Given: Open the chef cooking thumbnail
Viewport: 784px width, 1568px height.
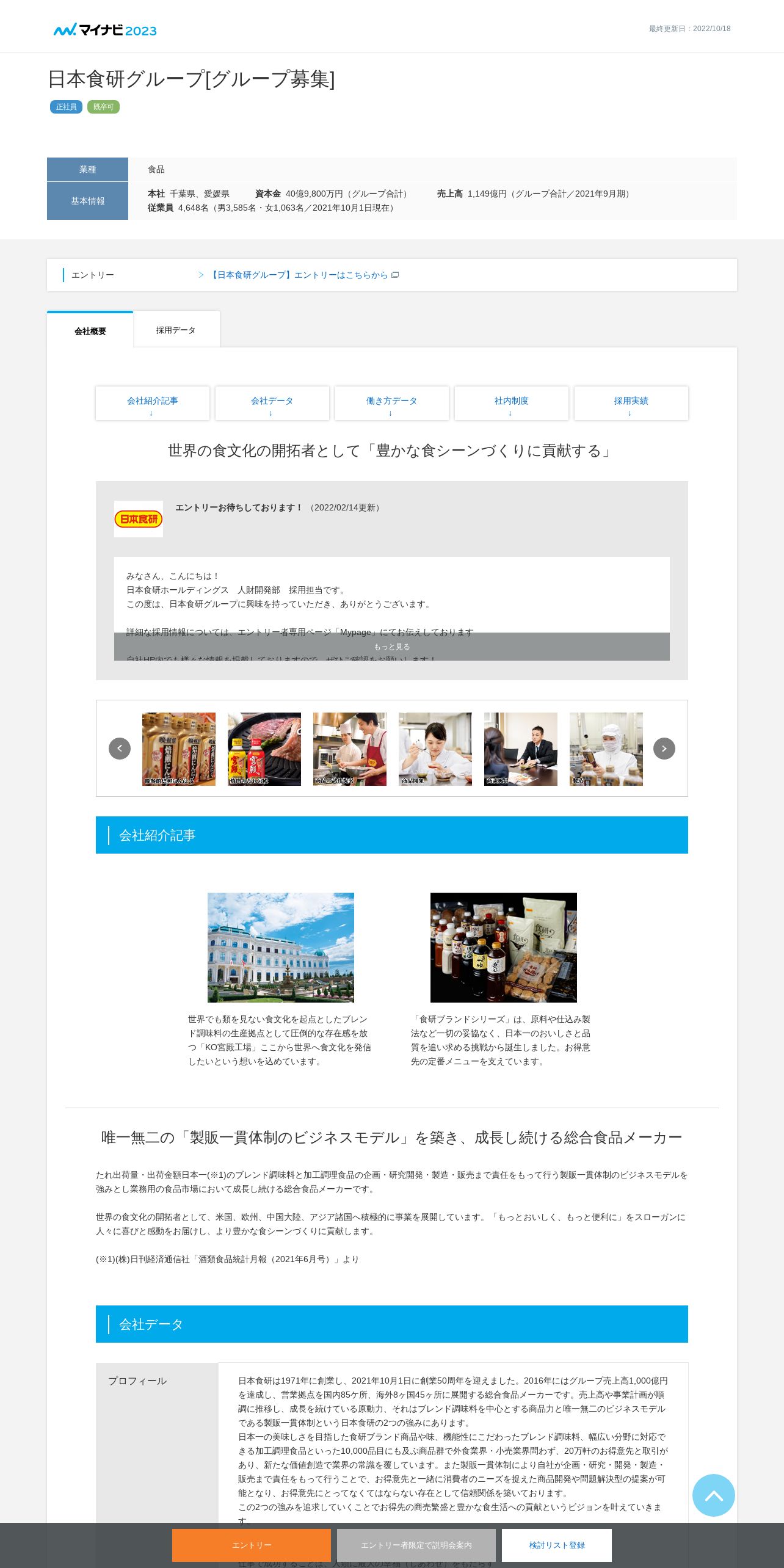Looking at the screenshot, I should click(x=350, y=749).
